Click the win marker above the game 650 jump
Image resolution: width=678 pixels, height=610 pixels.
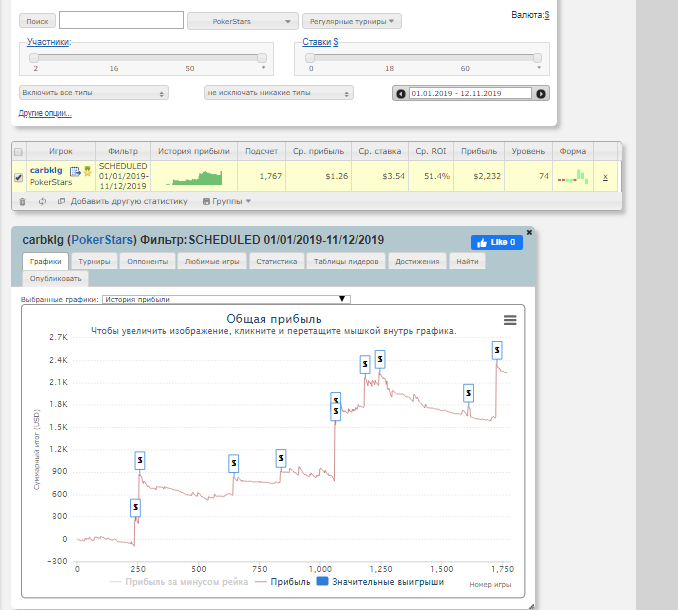click(233, 463)
